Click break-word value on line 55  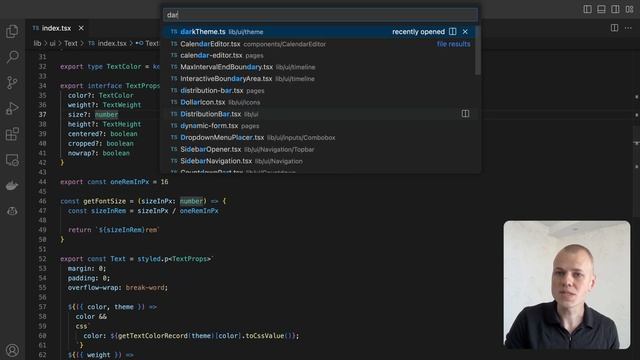click(145, 288)
